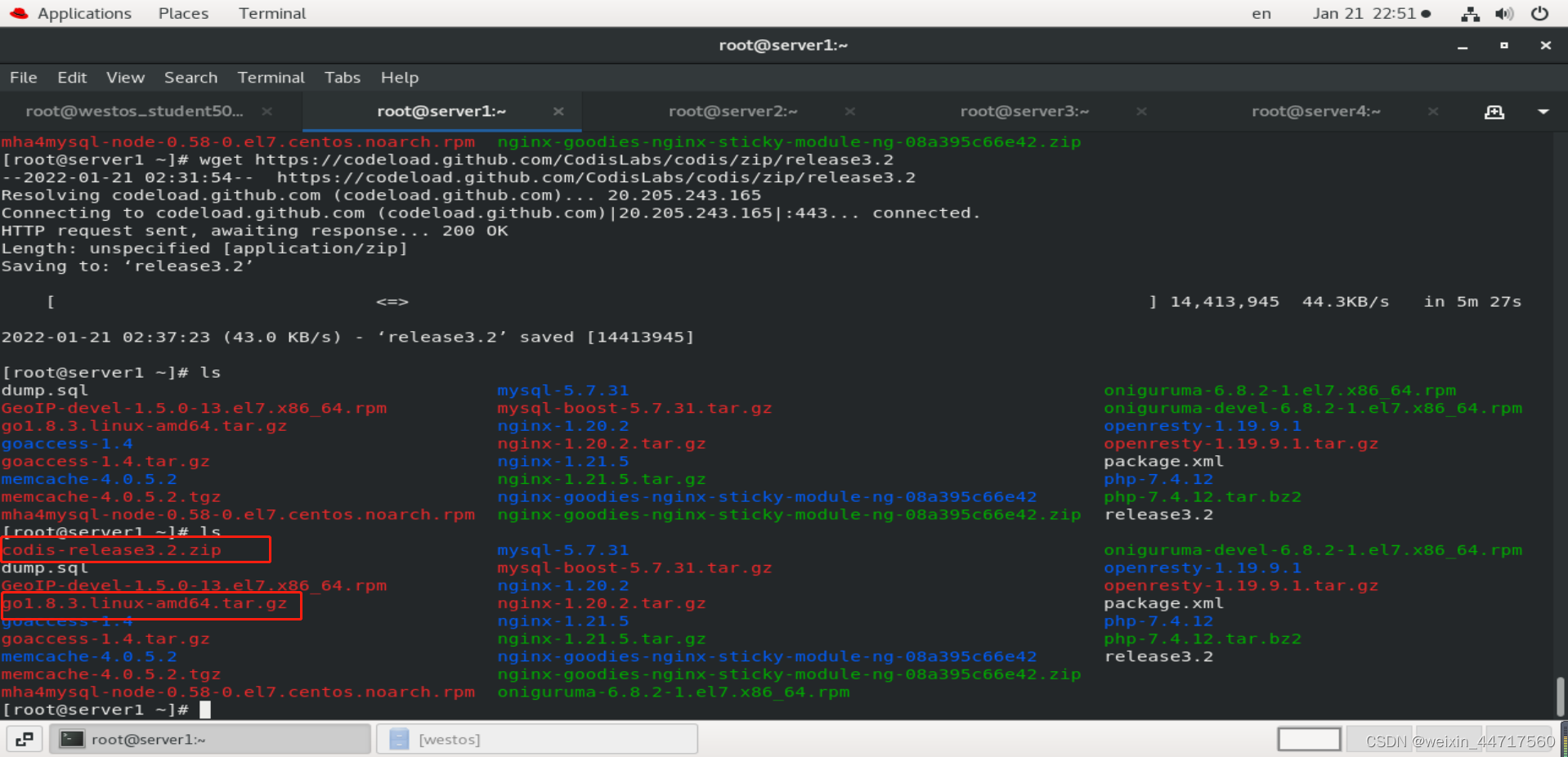The width and height of the screenshot is (1568, 757).
Task: Open the Terminal menu in the menubar
Action: (x=271, y=78)
